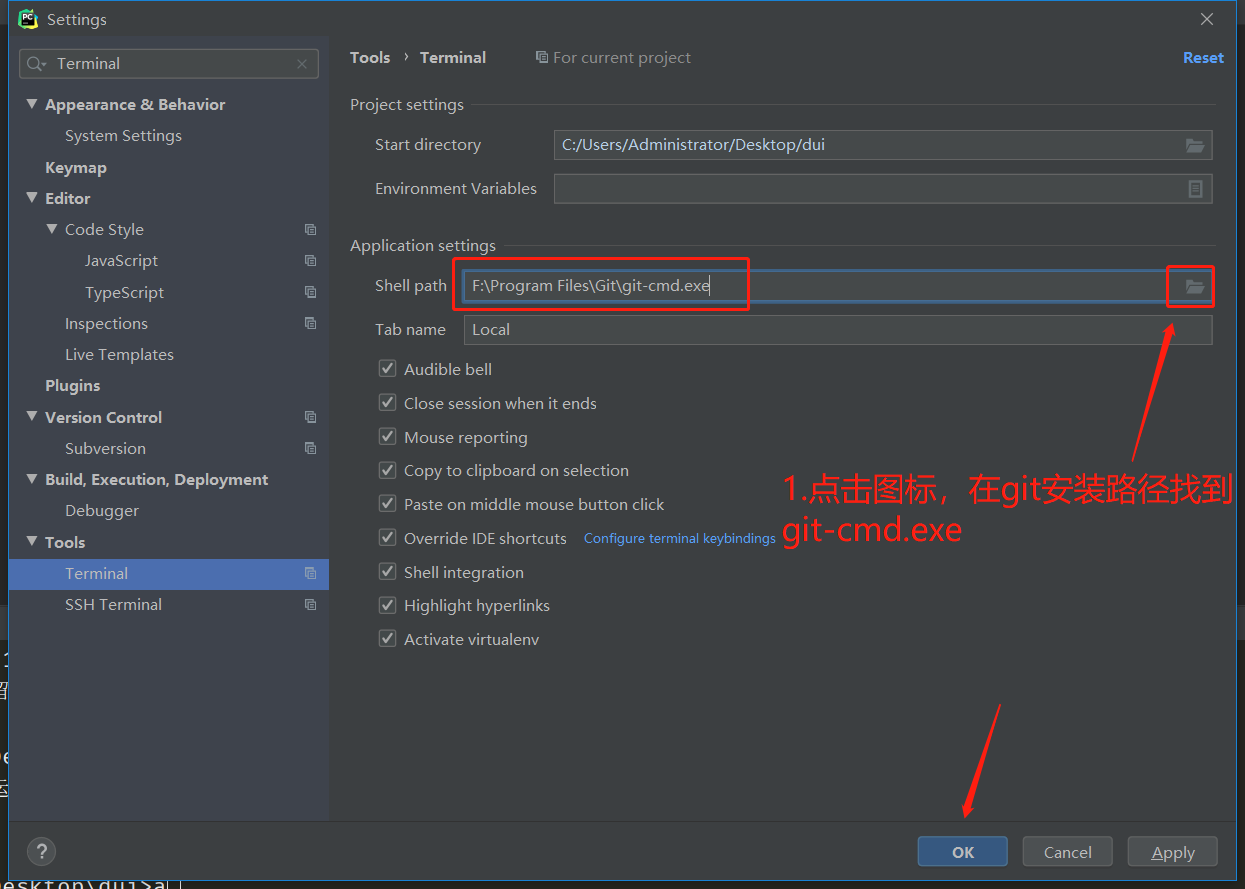Click the For current project icon

click(x=542, y=58)
